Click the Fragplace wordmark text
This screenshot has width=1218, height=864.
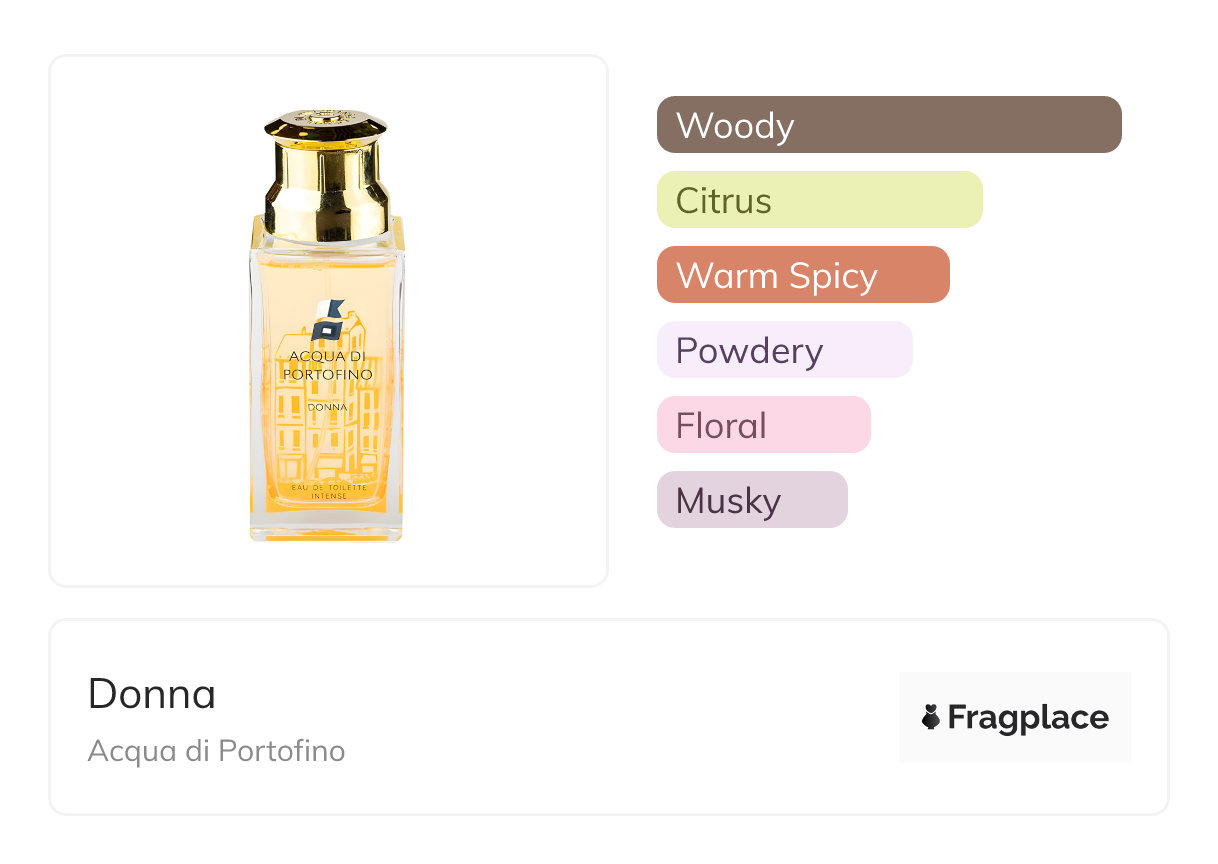click(1028, 717)
